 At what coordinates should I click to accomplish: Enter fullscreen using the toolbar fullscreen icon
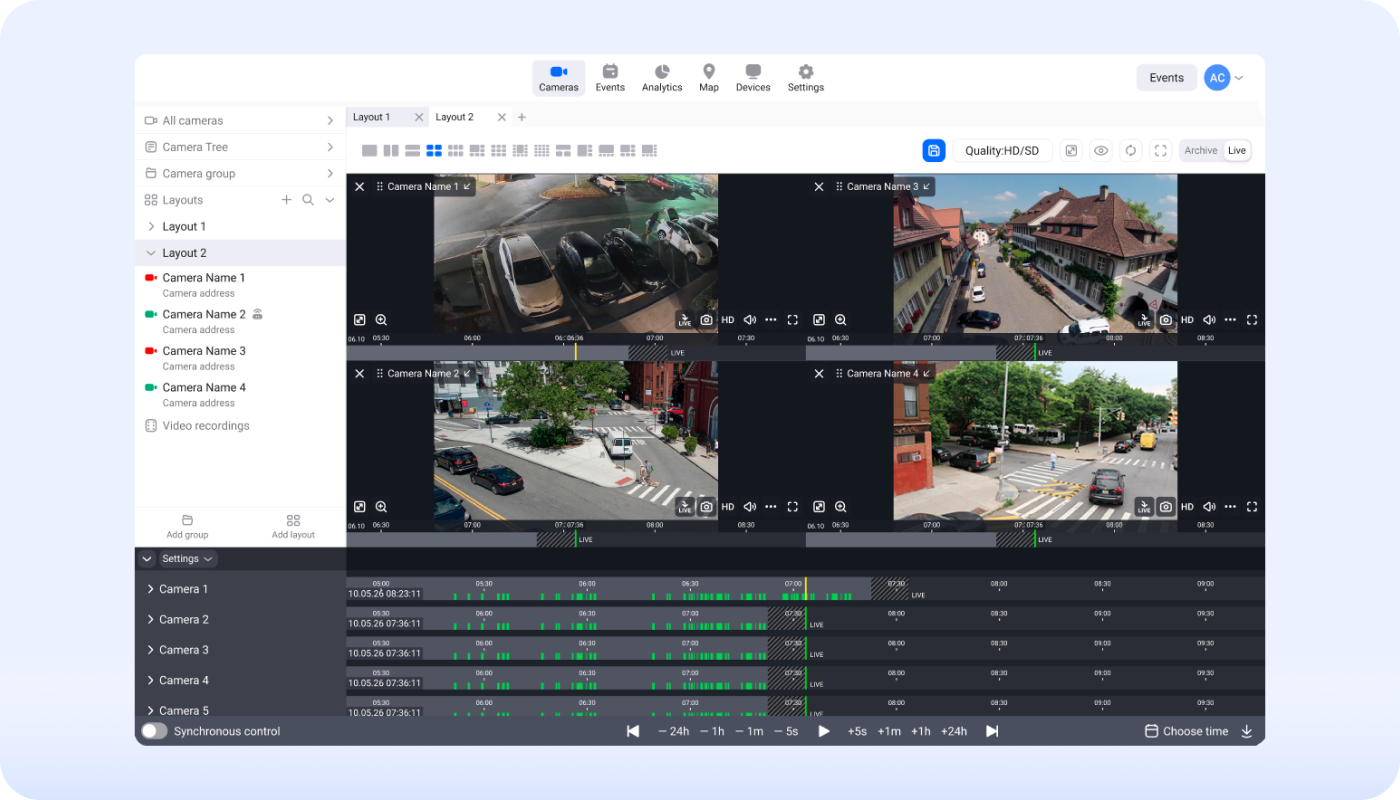(x=1161, y=151)
